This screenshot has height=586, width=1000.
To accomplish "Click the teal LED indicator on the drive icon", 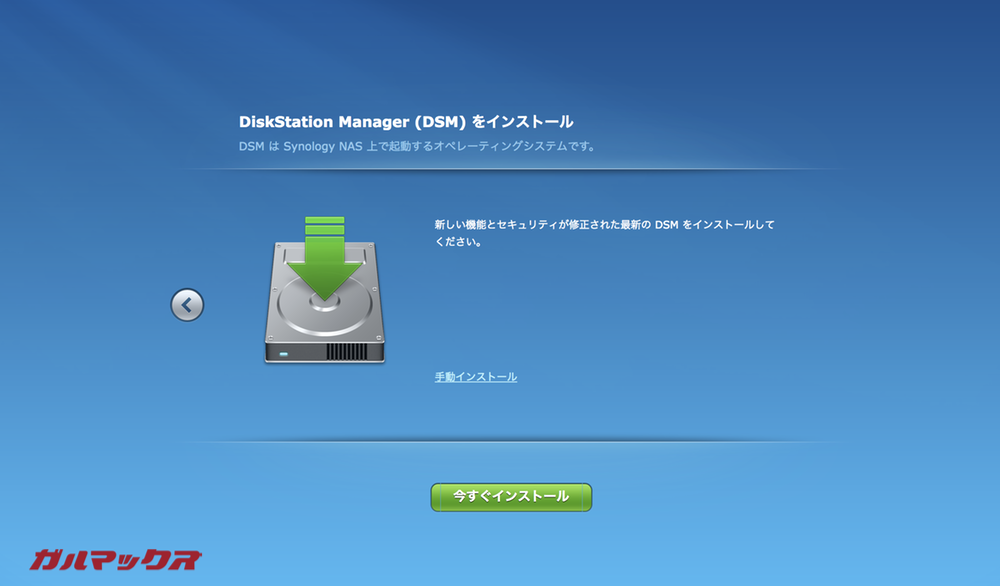I will [x=283, y=354].
